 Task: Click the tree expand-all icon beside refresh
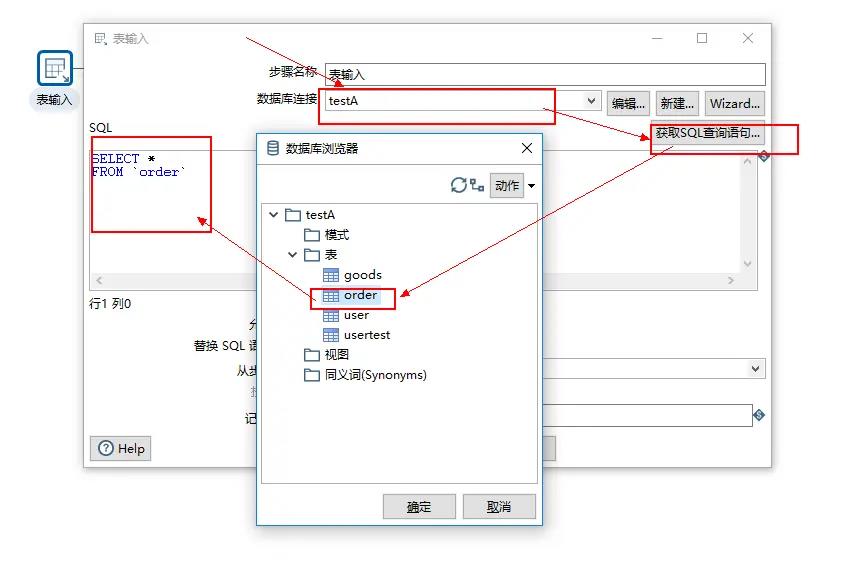[x=476, y=185]
